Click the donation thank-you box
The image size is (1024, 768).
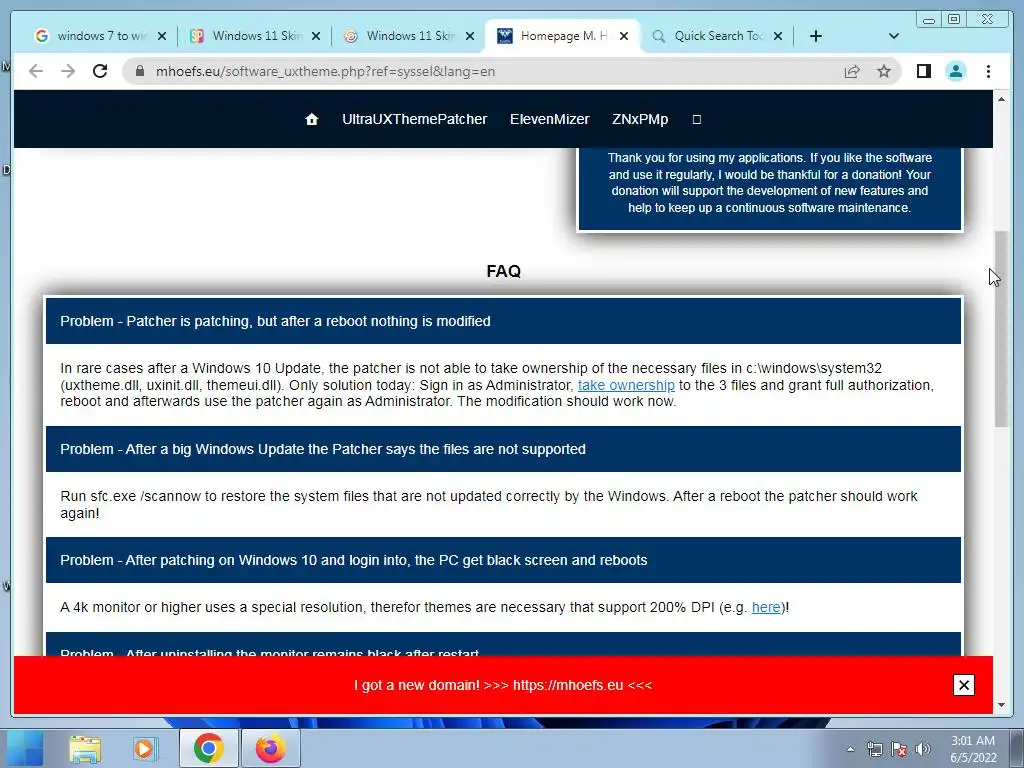(770, 189)
